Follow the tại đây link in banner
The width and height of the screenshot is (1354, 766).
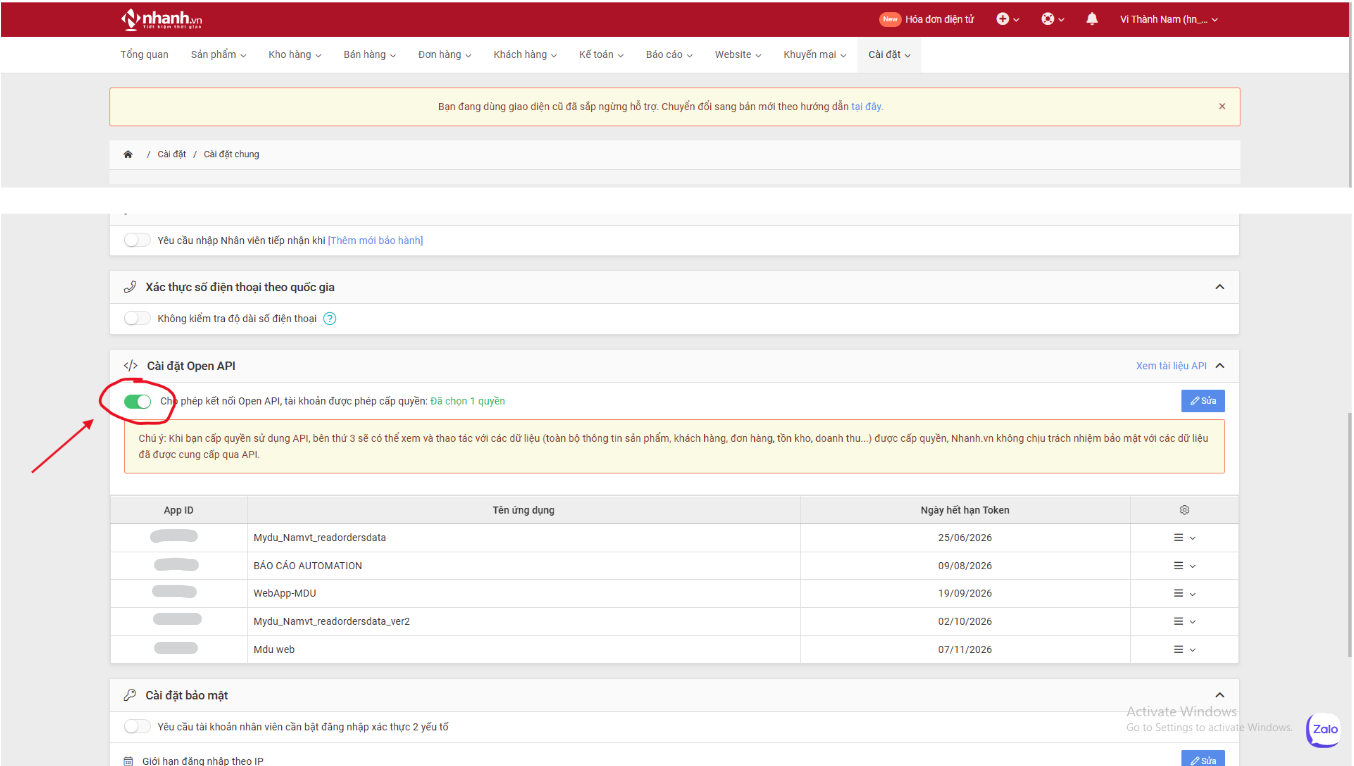(867, 106)
